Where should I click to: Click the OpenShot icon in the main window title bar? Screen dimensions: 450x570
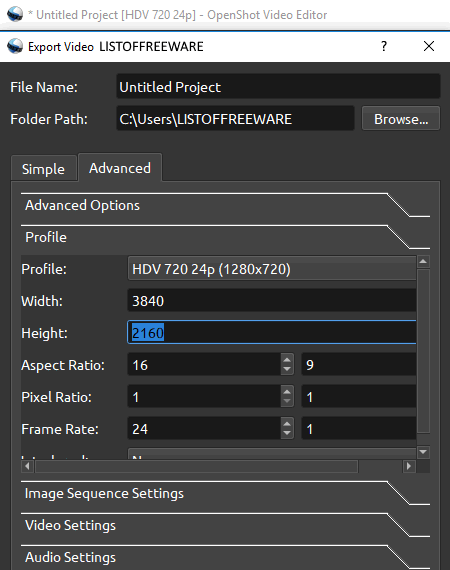15,14
